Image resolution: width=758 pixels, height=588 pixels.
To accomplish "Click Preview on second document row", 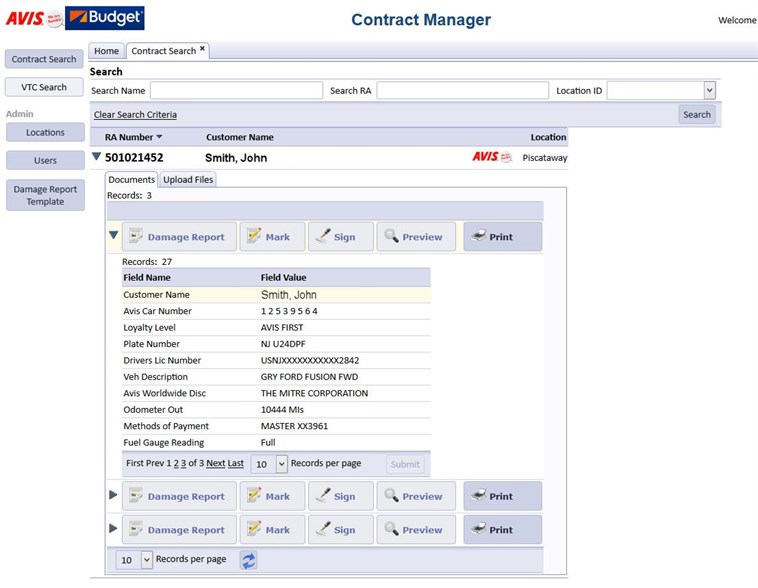I will 416,496.
